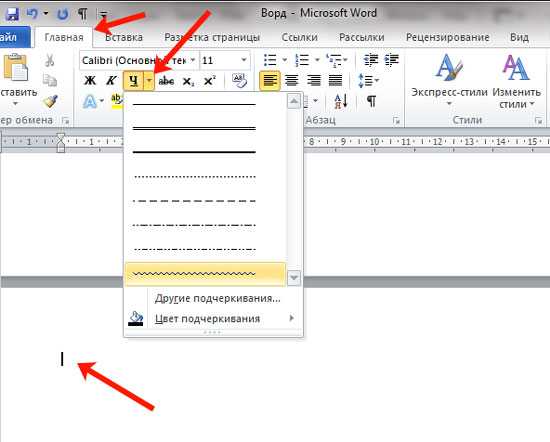Viewport: 550px width, 442px height.
Task: Apply subscript formatting
Action: click(188, 81)
